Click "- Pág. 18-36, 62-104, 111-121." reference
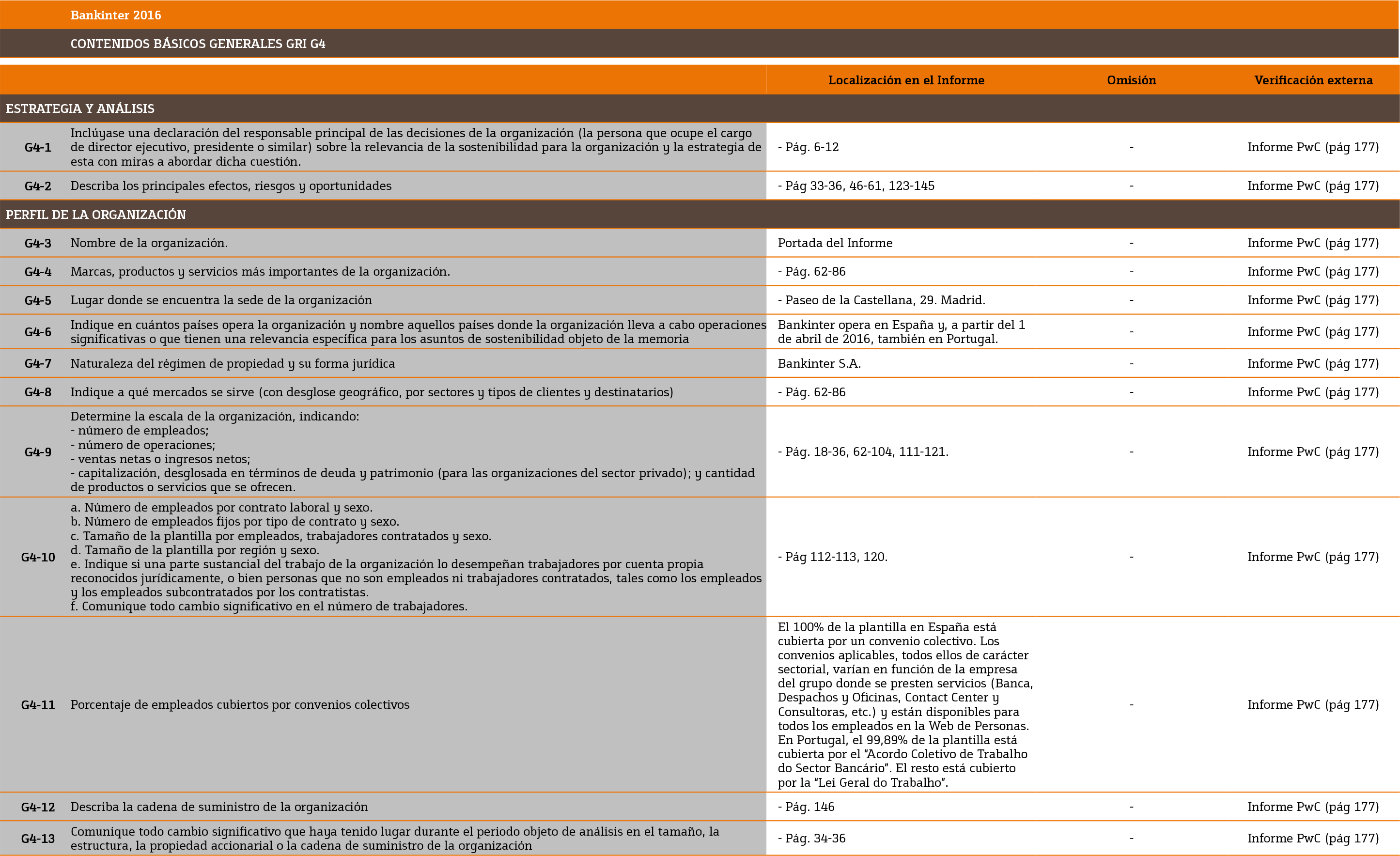The image size is (1400, 856). pyautogui.click(x=863, y=451)
